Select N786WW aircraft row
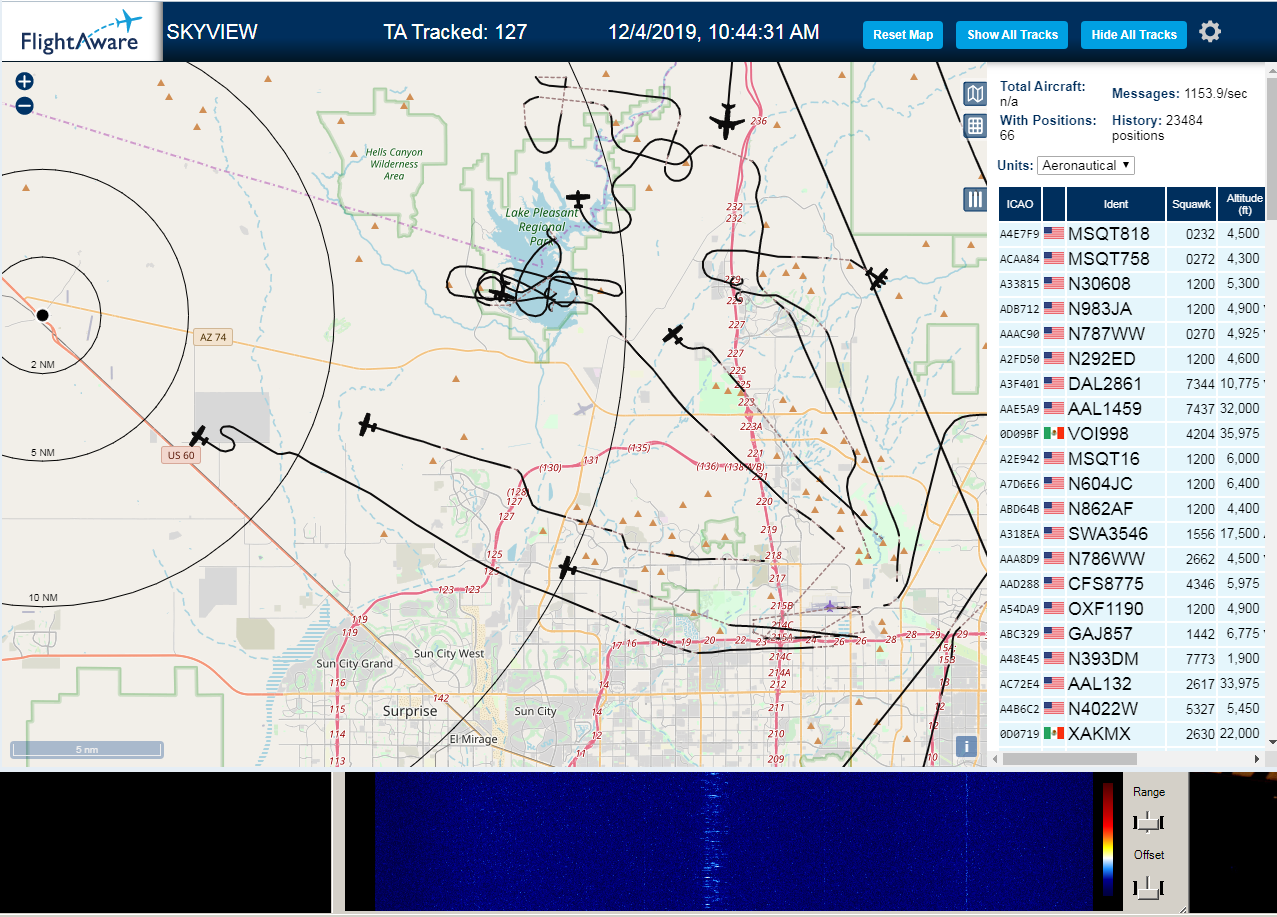 pyautogui.click(x=1133, y=558)
